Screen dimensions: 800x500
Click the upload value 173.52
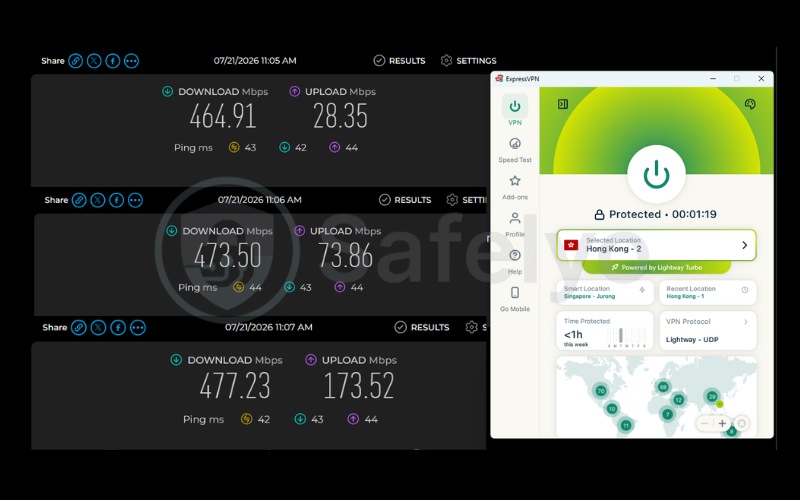pos(359,385)
